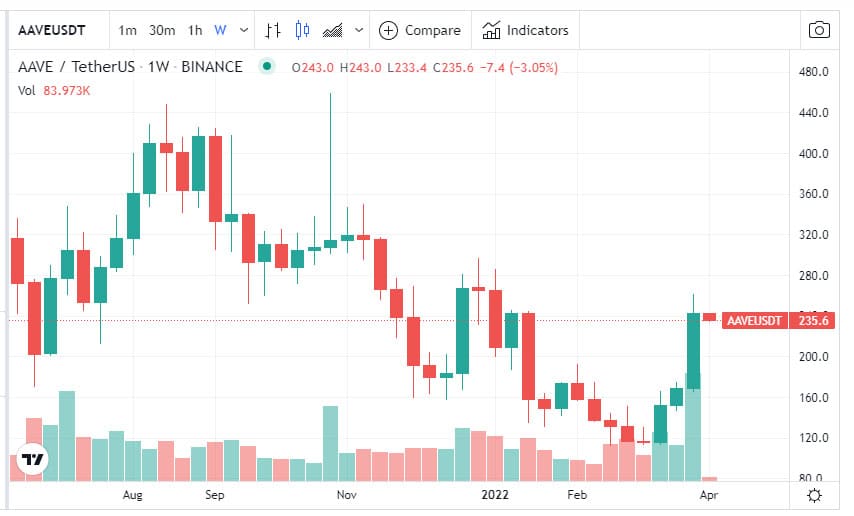Select the area chart style icon
Viewport: 854px width, 516px height.
click(333, 30)
